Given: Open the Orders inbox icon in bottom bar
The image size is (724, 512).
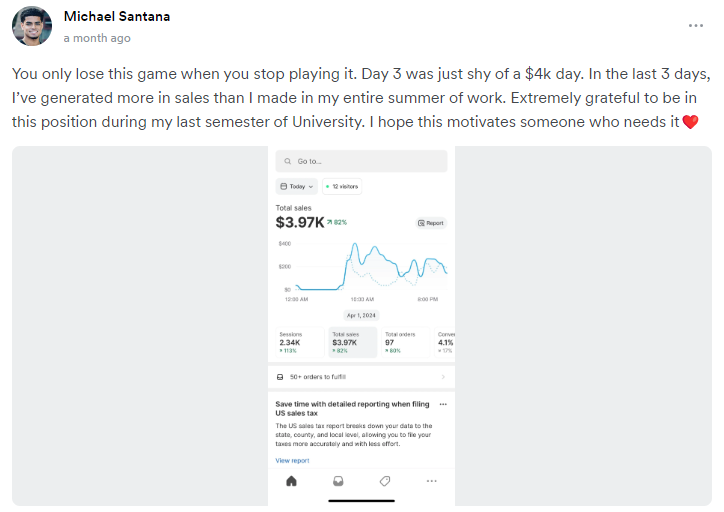Looking at the screenshot, I should pos(338,481).
